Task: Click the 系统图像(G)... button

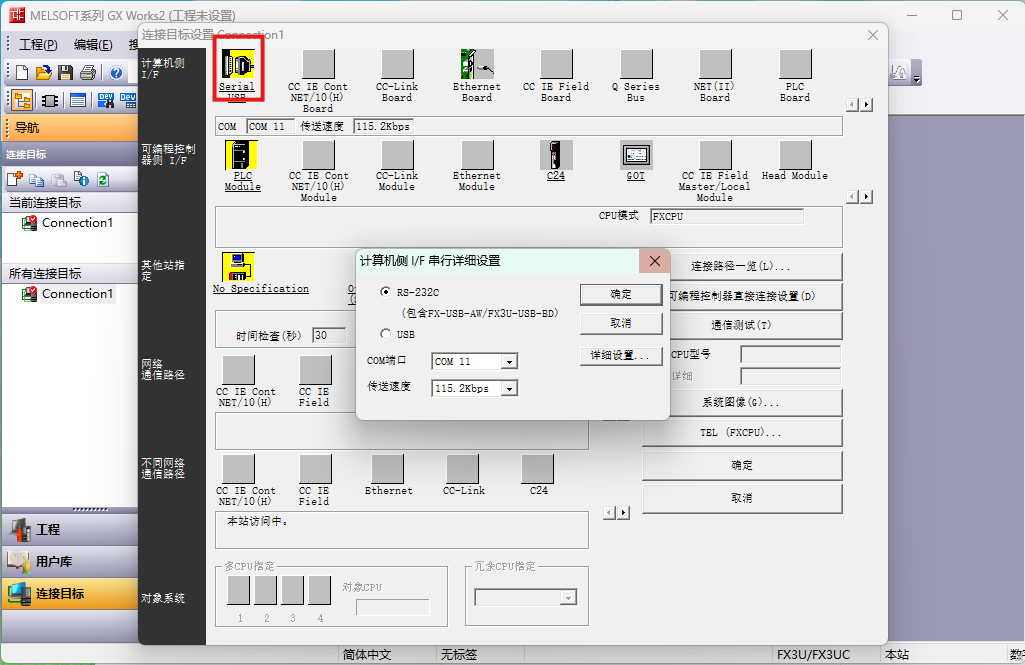Action: coord(742,402)
